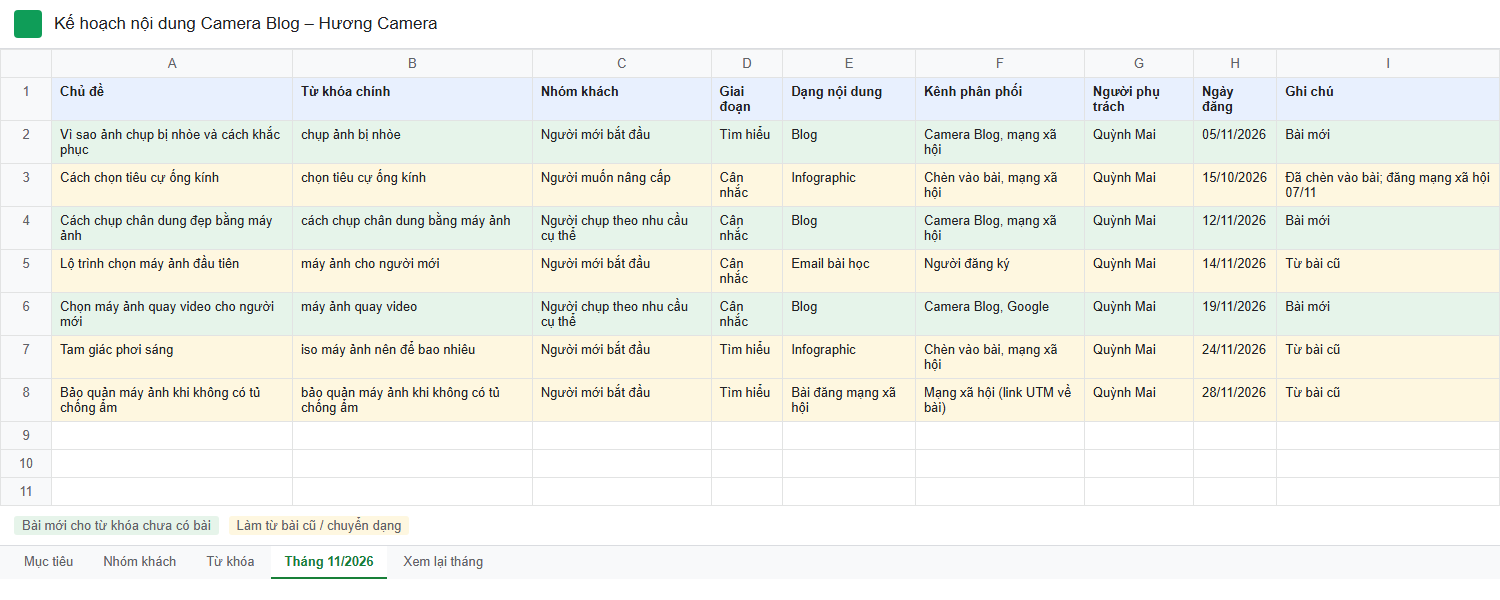Select the Tháng 11/2026 tab
Image resolution: width=1500 pixels, height=600 pixels.
click(x=329, y=562)
